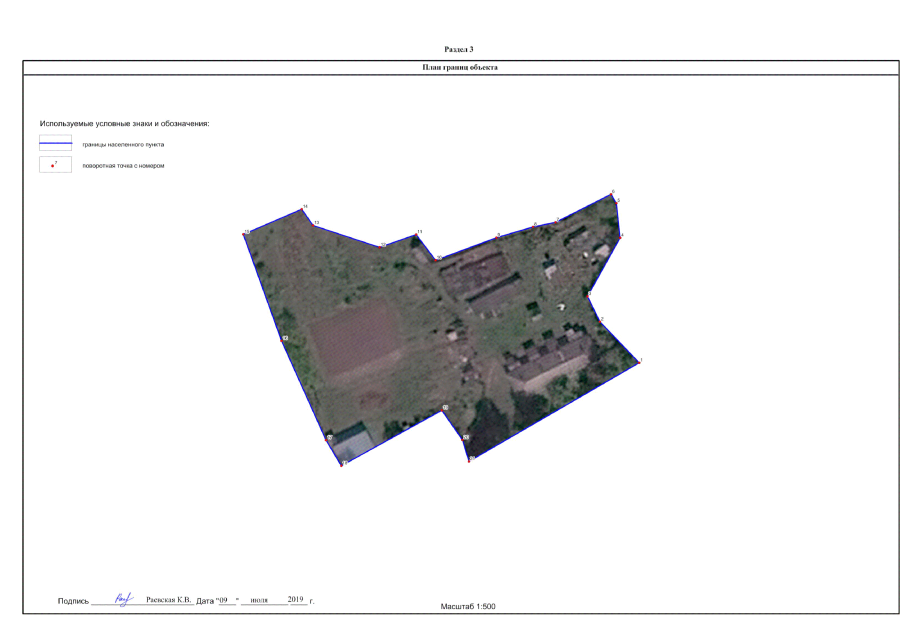This screenshot has height=640, width=905.
Task: Click the year field '2019' in the date
Action: (296, 600)
